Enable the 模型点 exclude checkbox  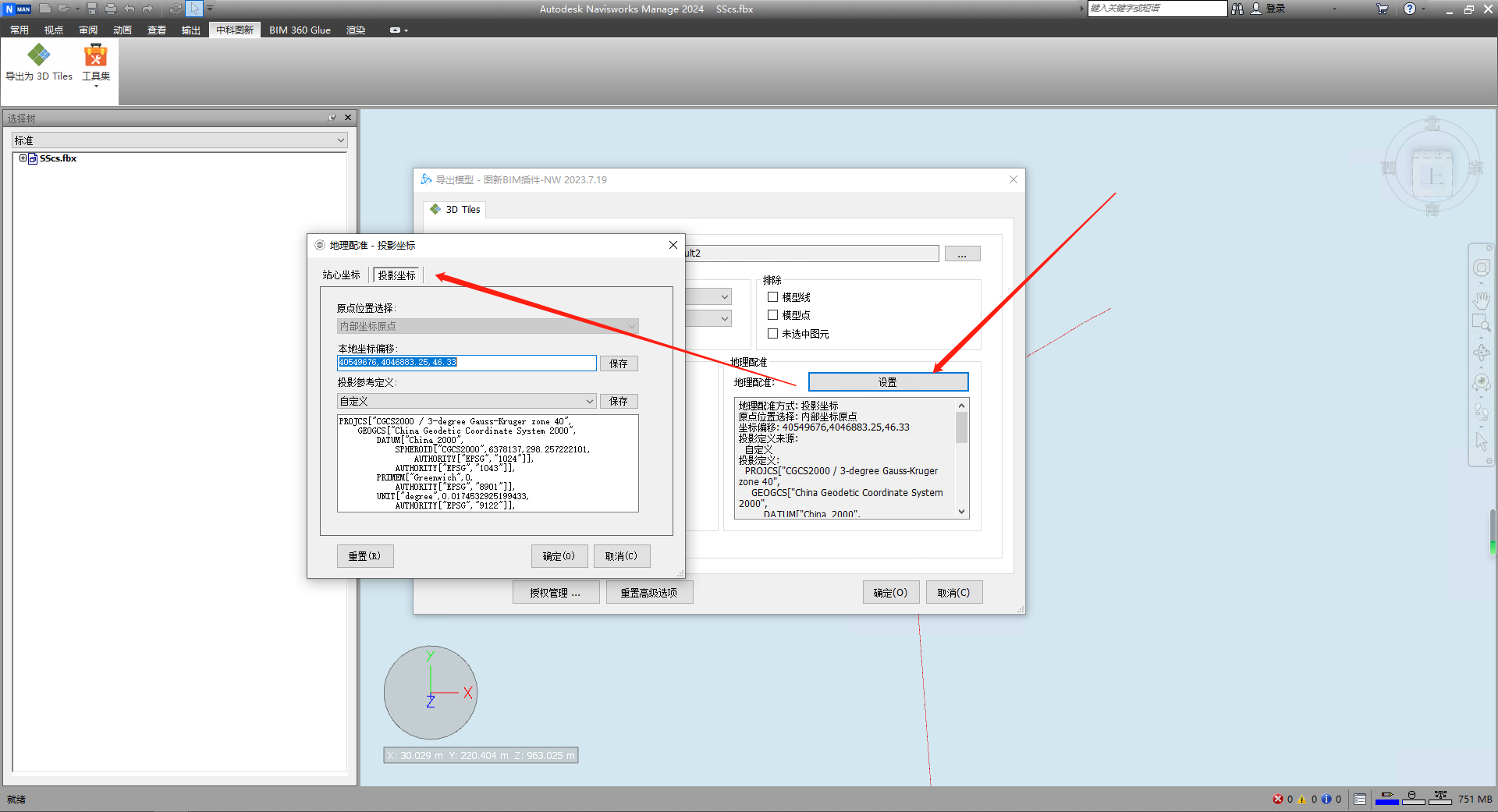(772, 314)
